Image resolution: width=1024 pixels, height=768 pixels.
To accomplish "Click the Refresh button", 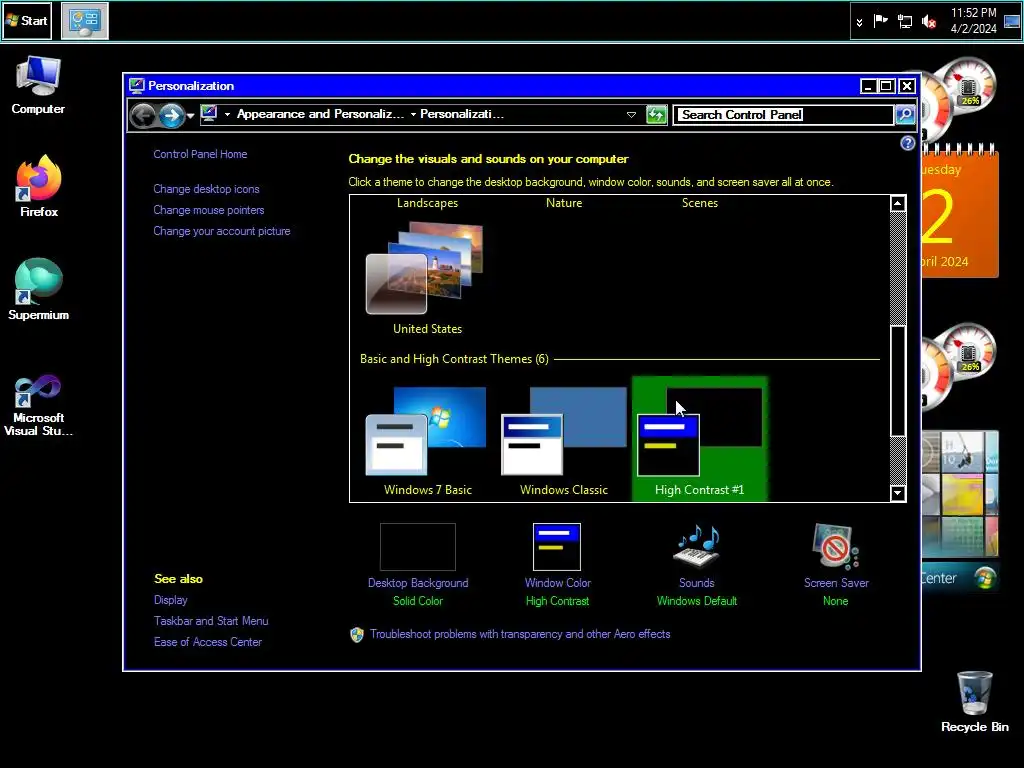I will point(656,115).
